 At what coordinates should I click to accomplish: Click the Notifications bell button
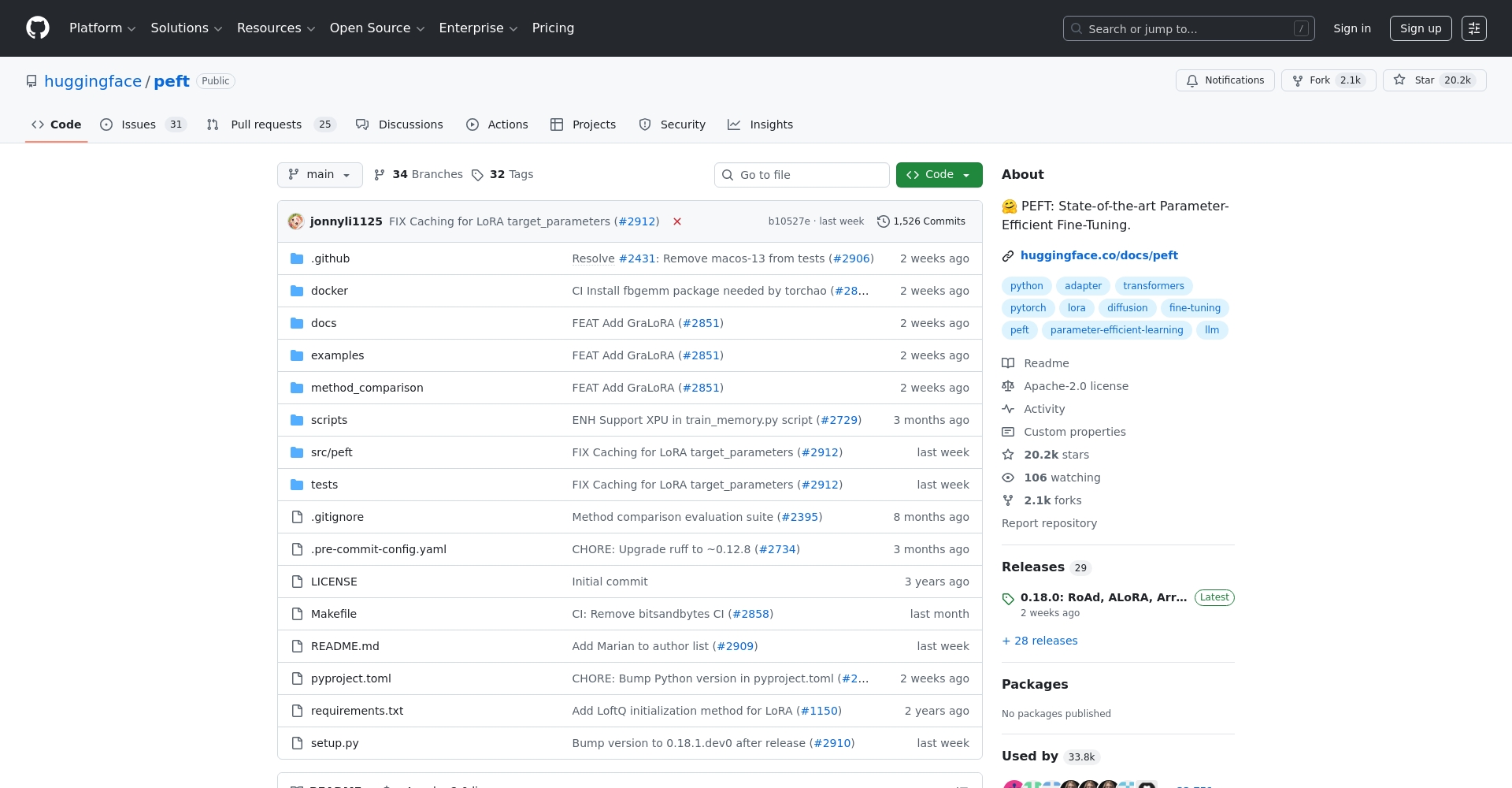click(x=1225, y=80)
